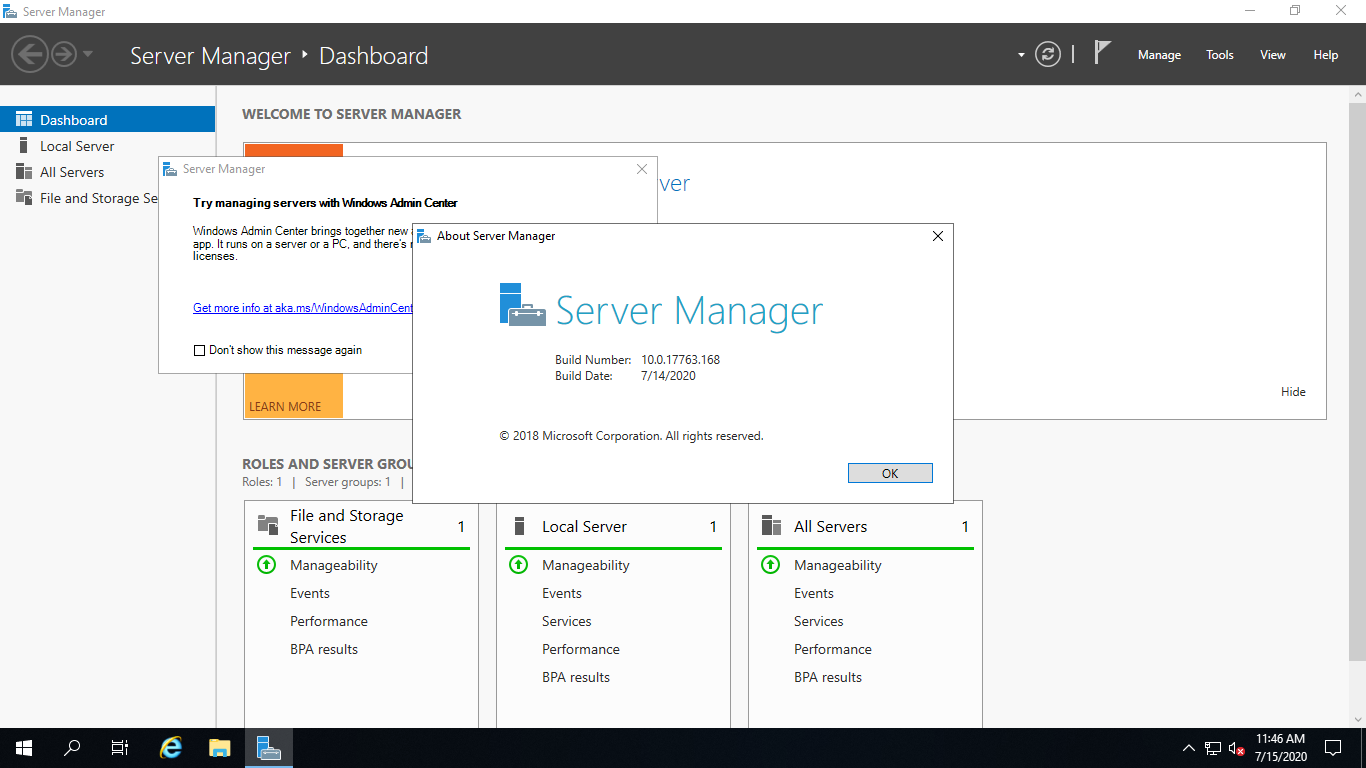Click the Local Server icon in sidebar

pyautogui.click(x=24, y=145)
